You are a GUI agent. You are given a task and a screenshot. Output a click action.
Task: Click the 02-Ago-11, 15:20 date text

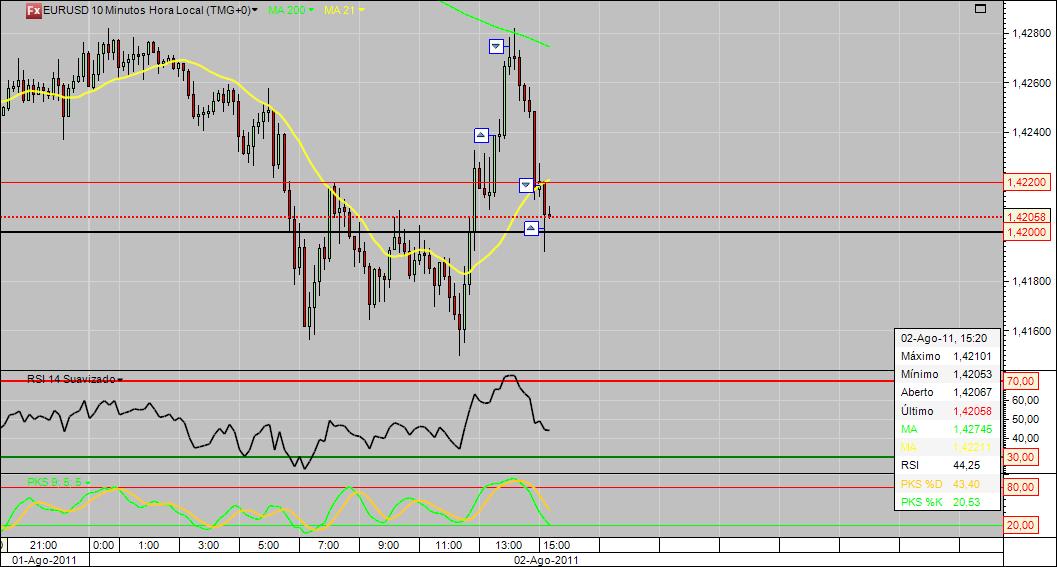pos(944,338)
